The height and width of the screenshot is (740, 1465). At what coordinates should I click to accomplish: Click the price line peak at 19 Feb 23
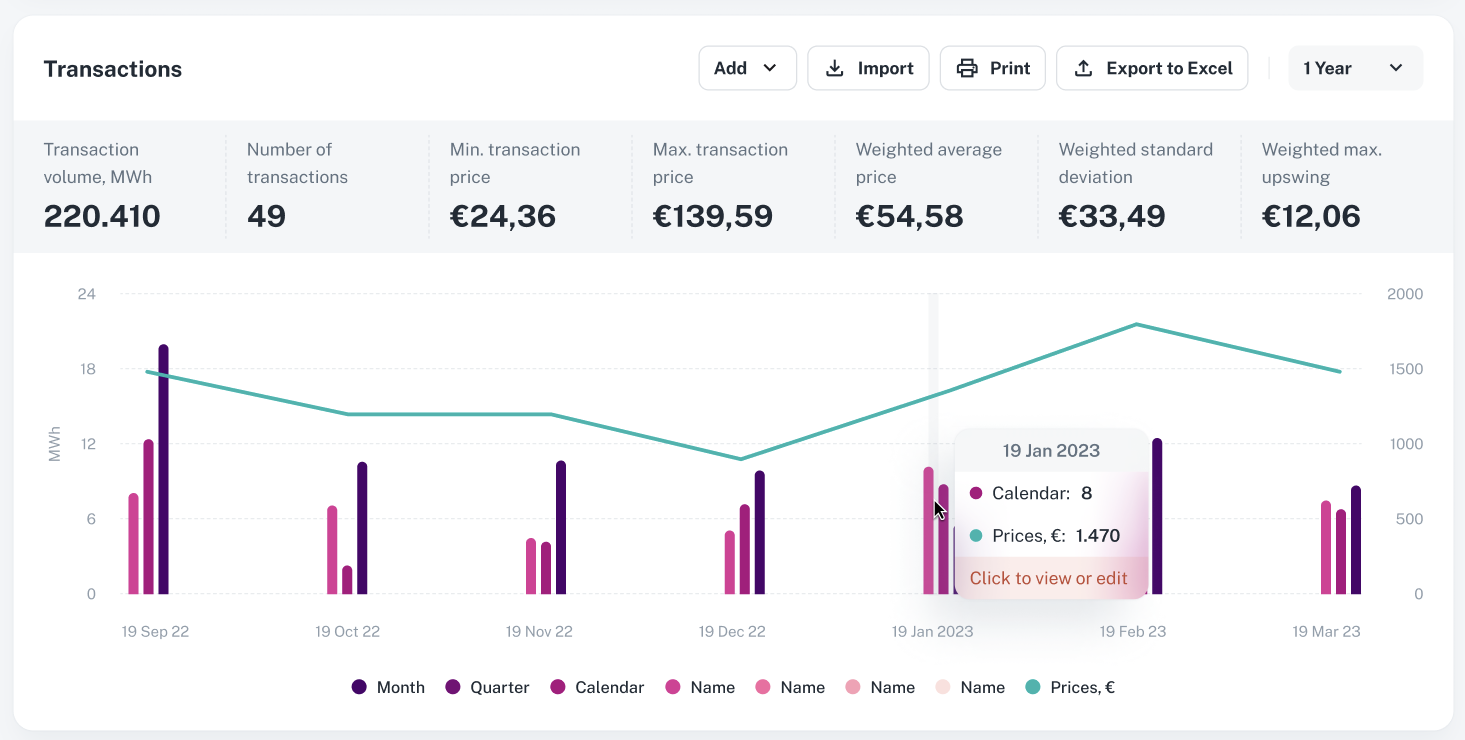point(1136,324)
